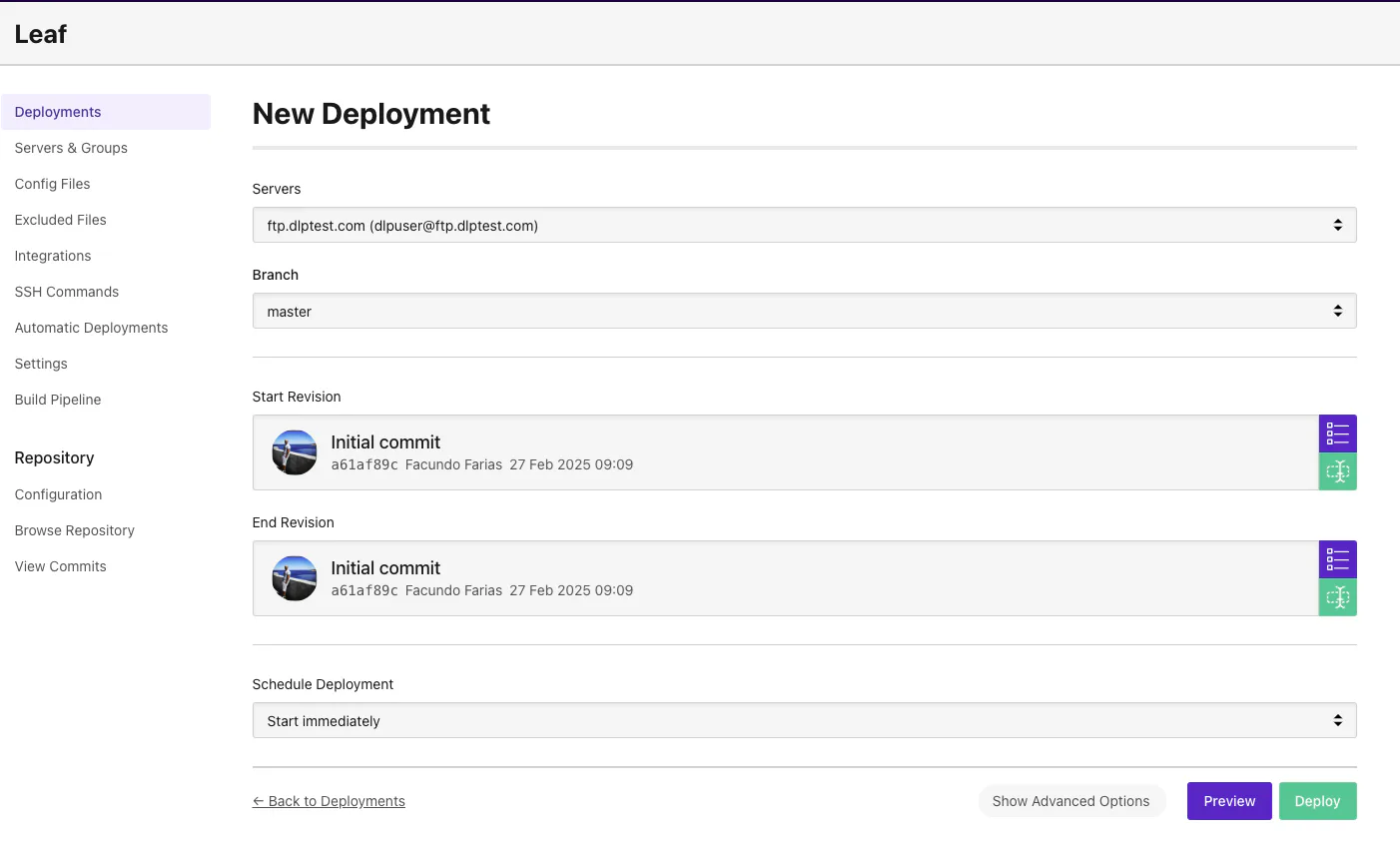
Task: Click the Repository section heading
Action: pyautogui.click(x=54, y=457)
